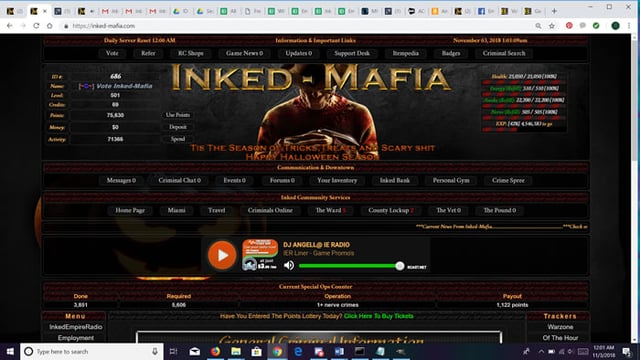The height and width of the screenshot is (360, 640).
Task: Open the green checkmark extension icon
Action: (x=596, y=26)
